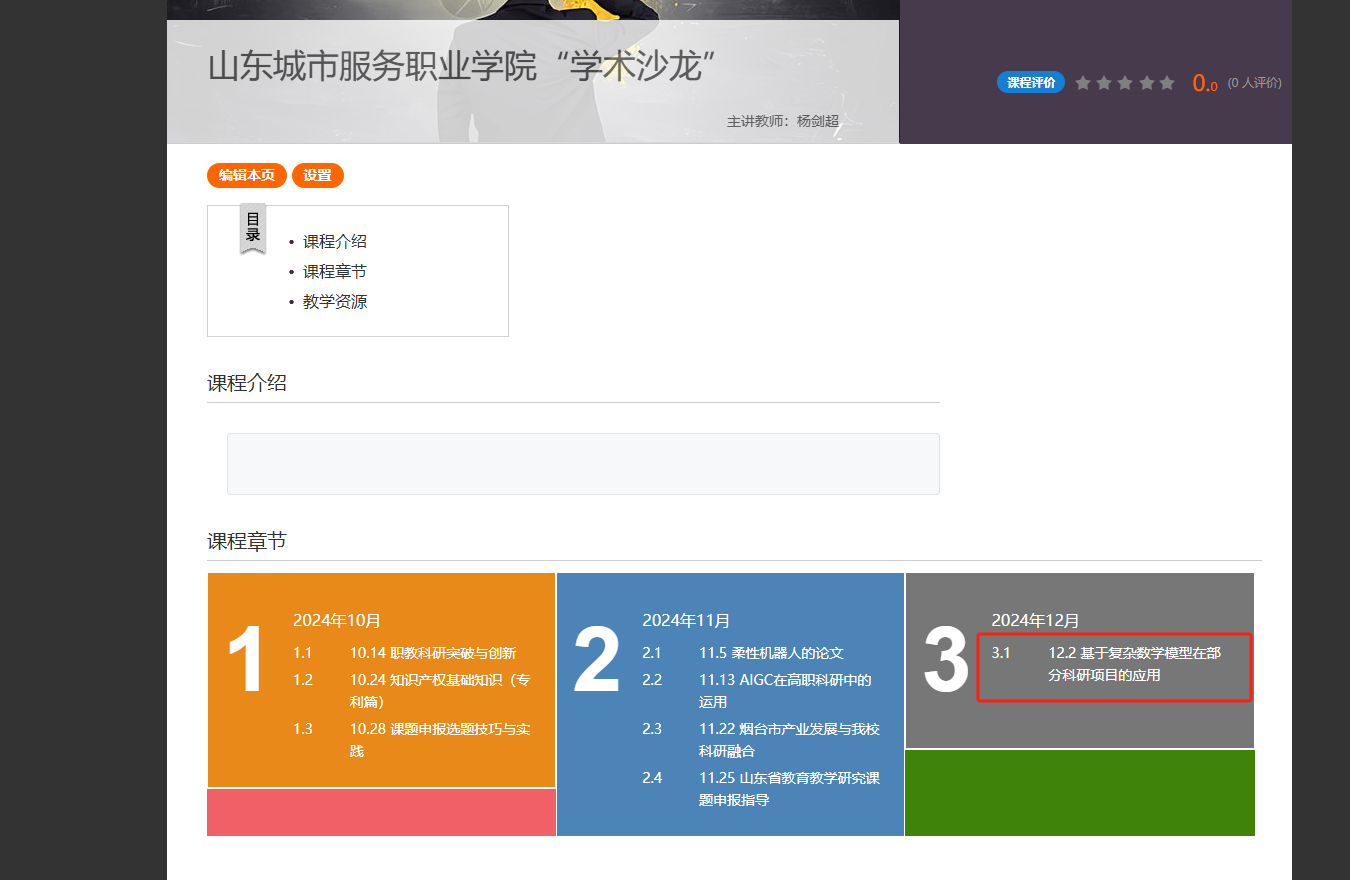The height and width of the screenshot is (880, 1350).
Task: Click the empty 课程介绍 description box
Action: (583, 464)
